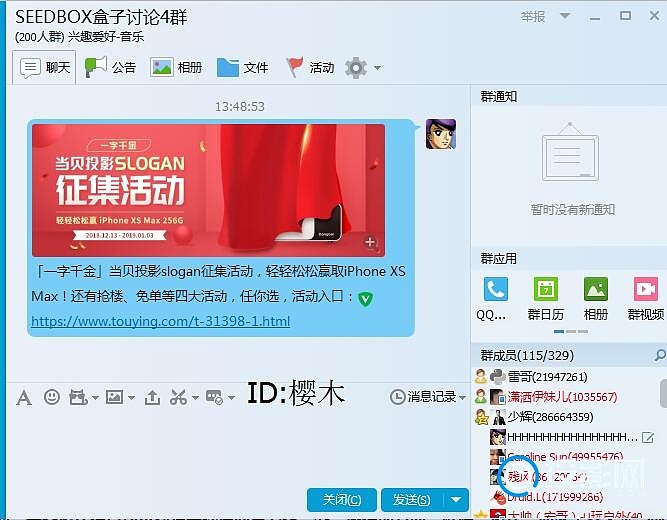The width and height of the screenshot is (667, 520).
Task: Open the 公告 announcements tab
Action: point(110,68)
